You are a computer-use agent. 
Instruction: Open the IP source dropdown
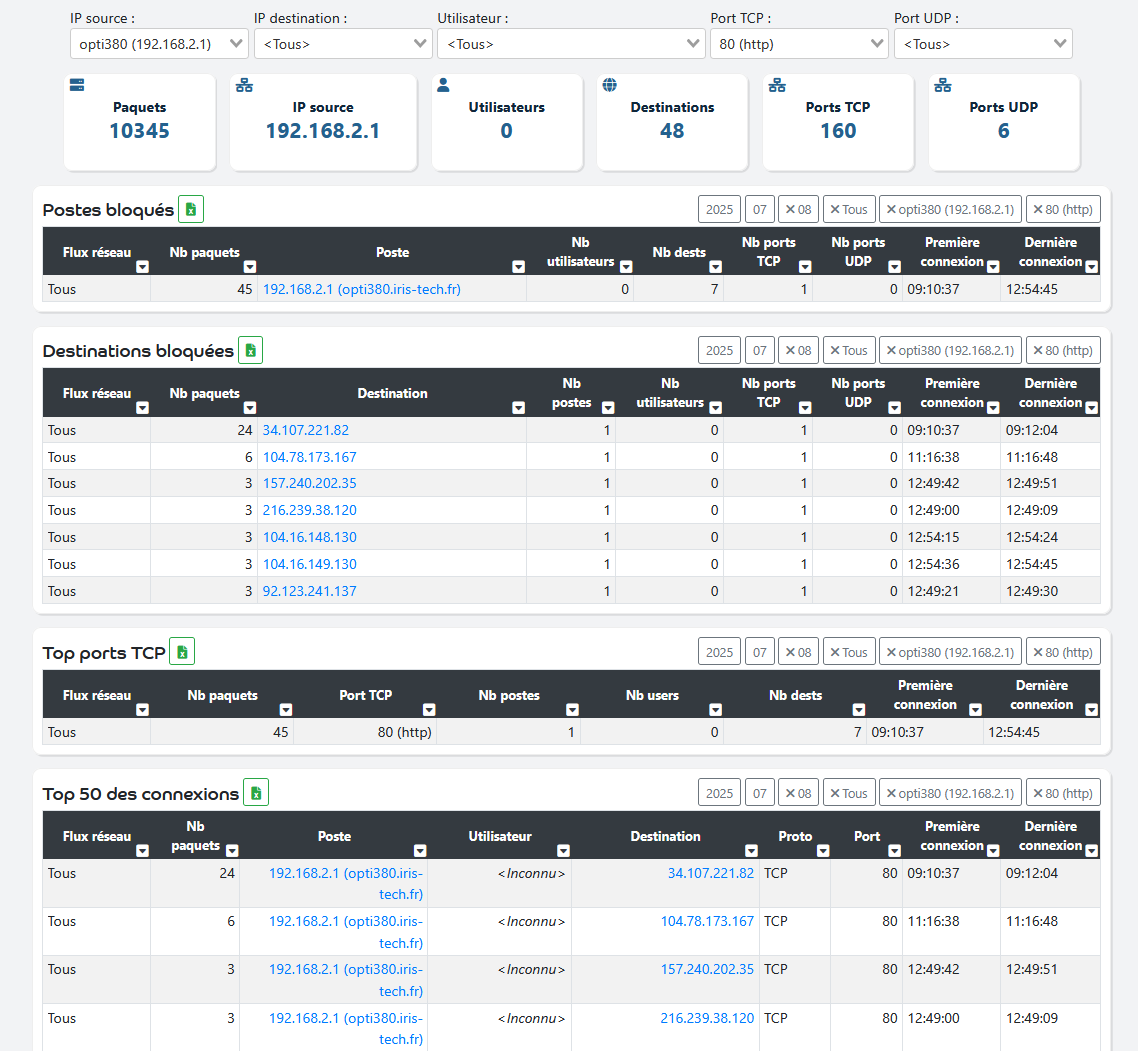coord(159,44)
